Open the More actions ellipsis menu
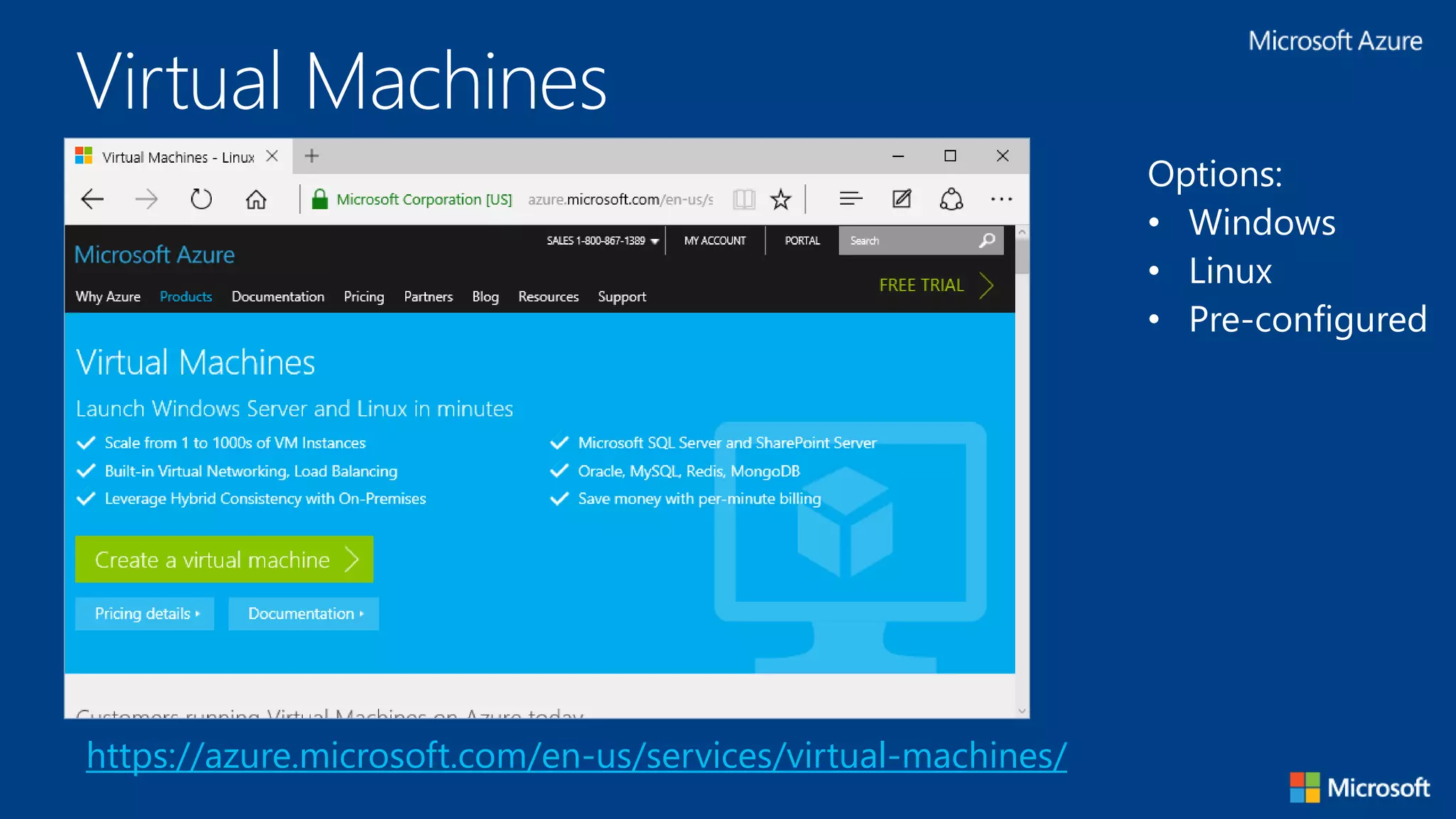 pos(1001,199)
